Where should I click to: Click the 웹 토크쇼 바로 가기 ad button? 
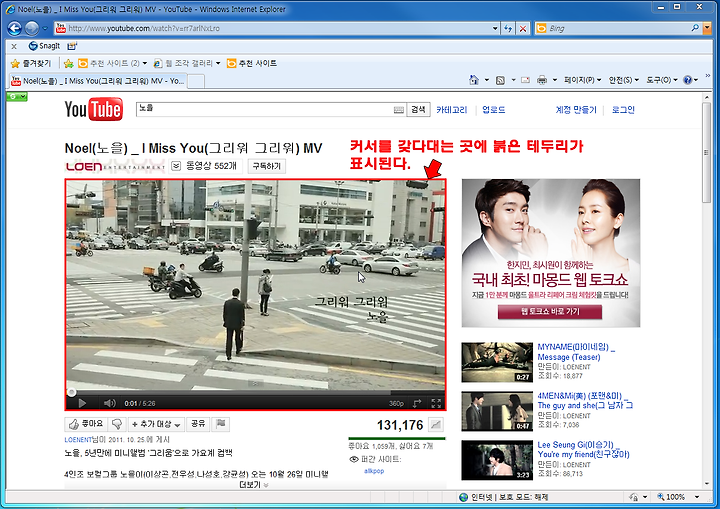[x=550, y=311]
